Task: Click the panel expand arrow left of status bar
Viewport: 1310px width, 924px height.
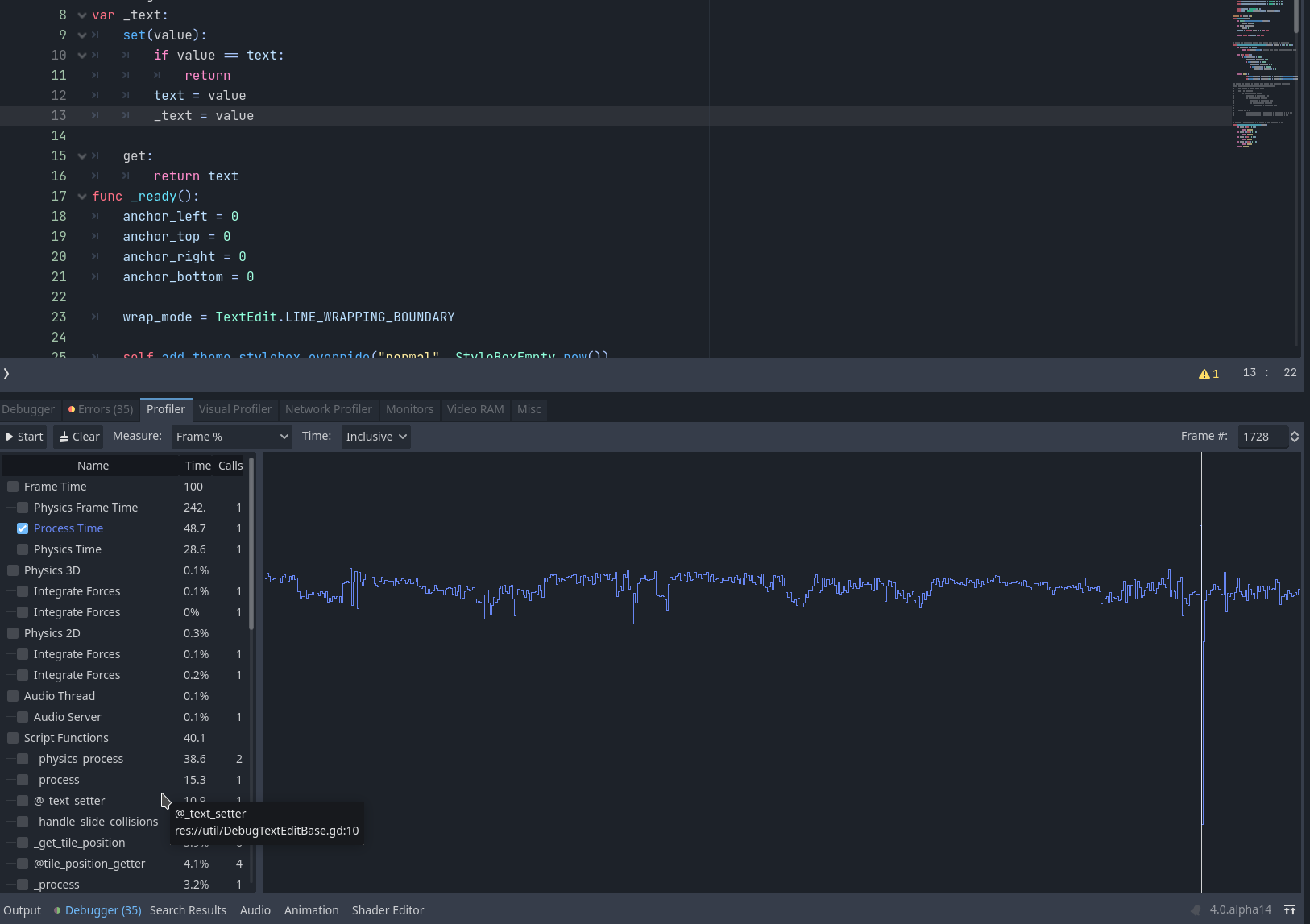Action: pos(6,373)
